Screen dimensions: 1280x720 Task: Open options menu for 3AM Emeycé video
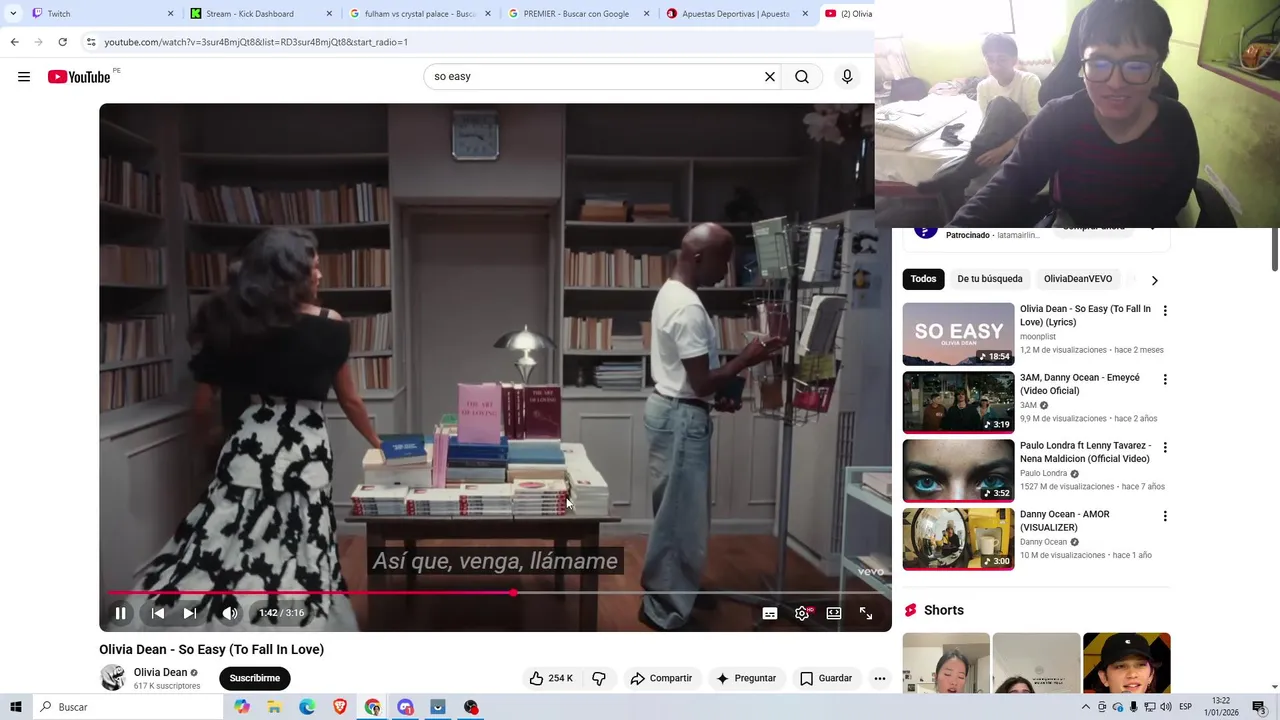pos(1165,380)
